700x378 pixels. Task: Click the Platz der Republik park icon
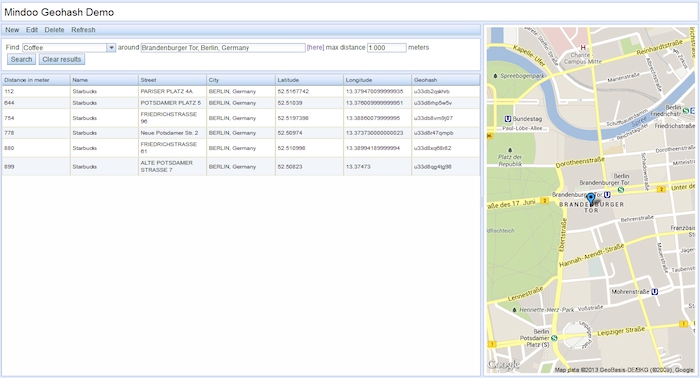click(x=510, y=150)
